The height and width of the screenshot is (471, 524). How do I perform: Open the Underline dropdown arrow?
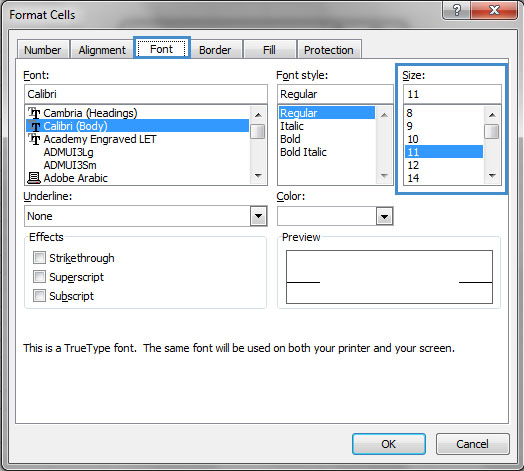click(258, 216)
